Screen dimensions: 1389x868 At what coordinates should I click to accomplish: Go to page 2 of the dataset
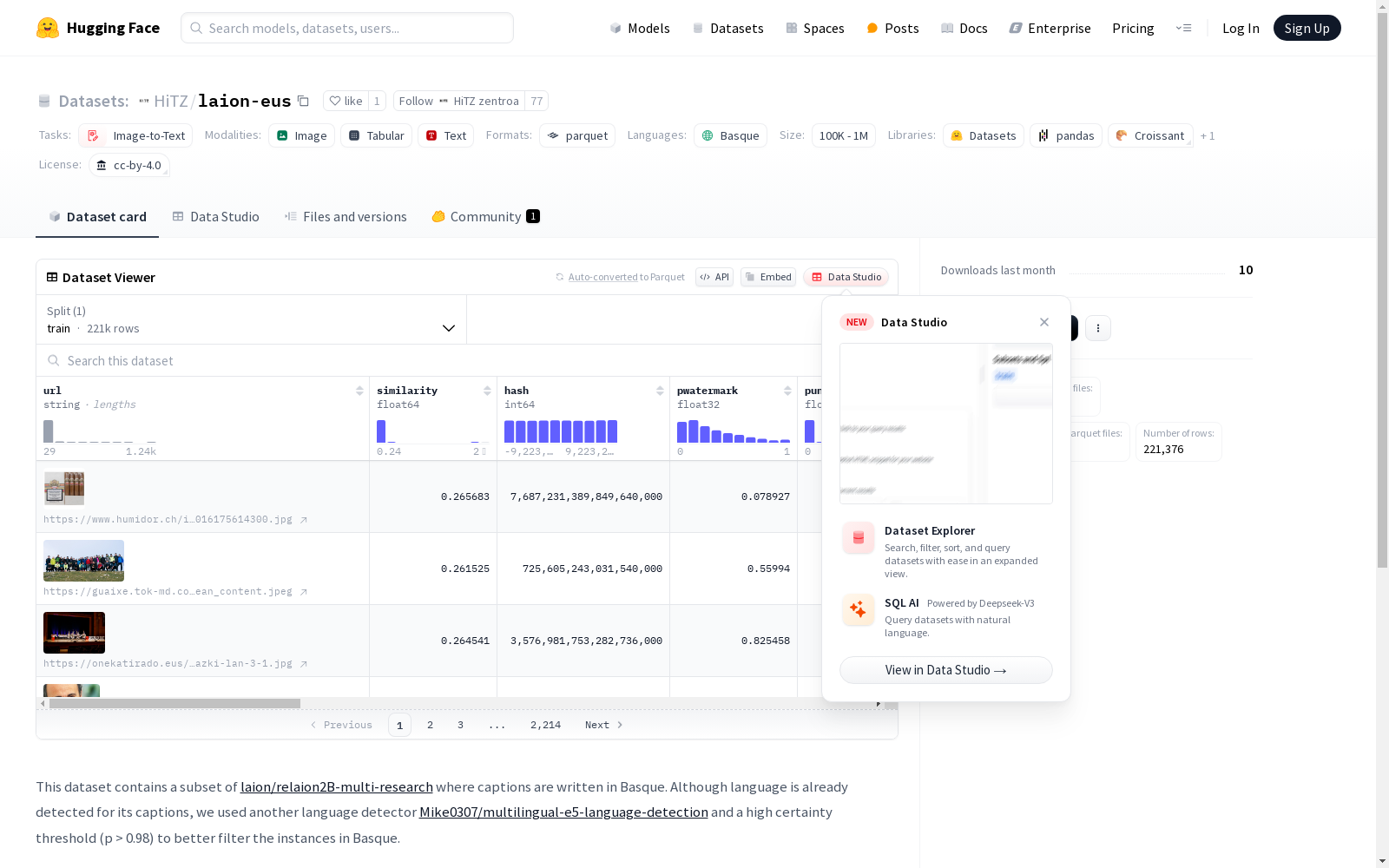point(430,725)
